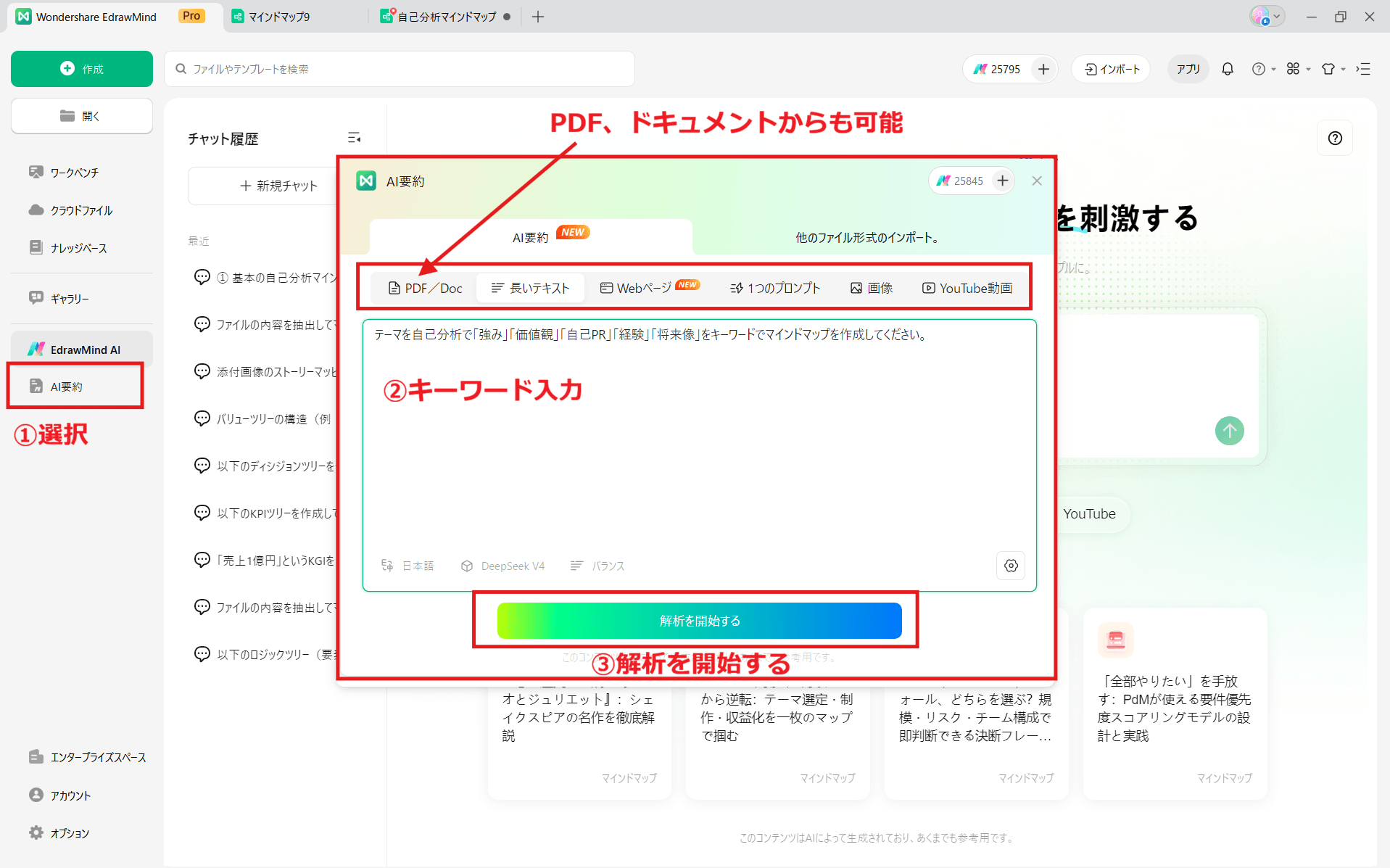Open chat 「売上1億円」というKGIを
The image size is (1390, 868).
click(x=265, y=560)
